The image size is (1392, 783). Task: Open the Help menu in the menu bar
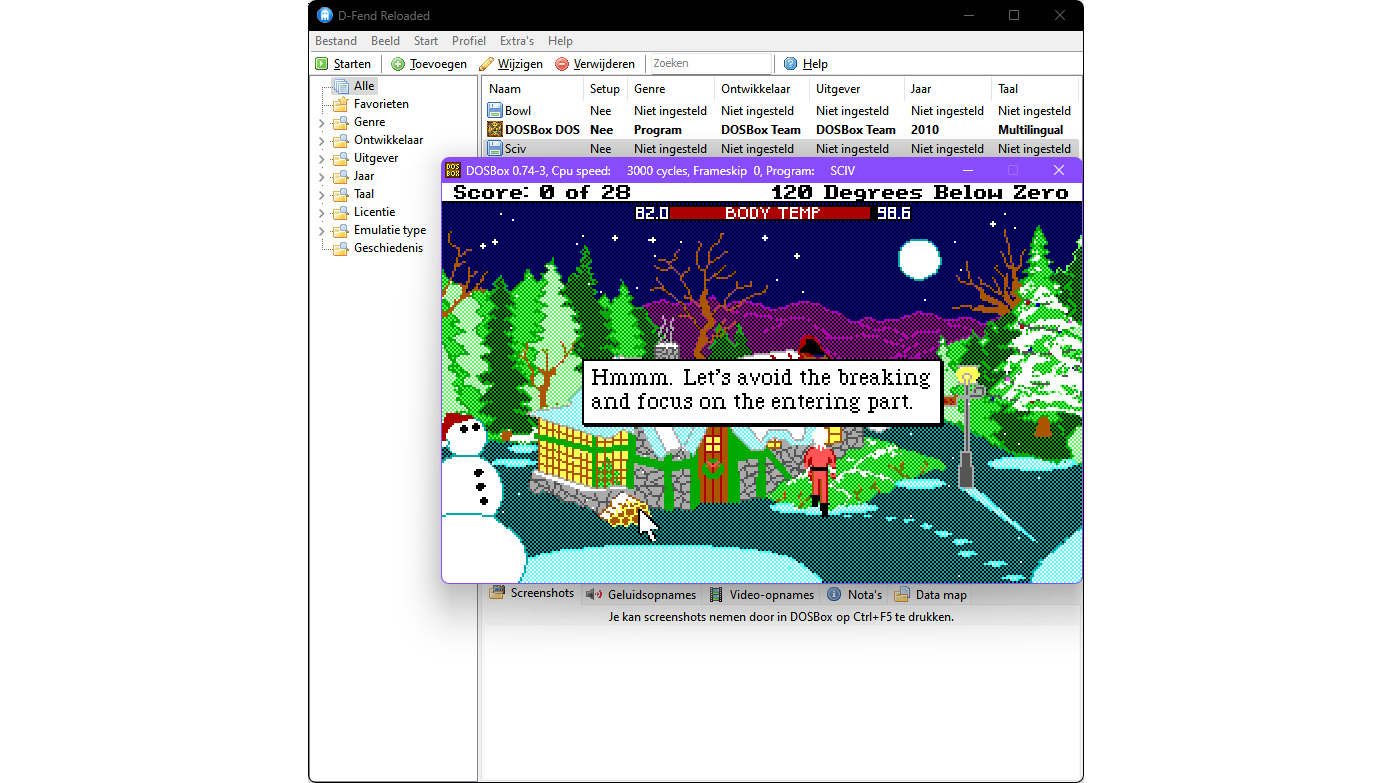click(560, 41)
